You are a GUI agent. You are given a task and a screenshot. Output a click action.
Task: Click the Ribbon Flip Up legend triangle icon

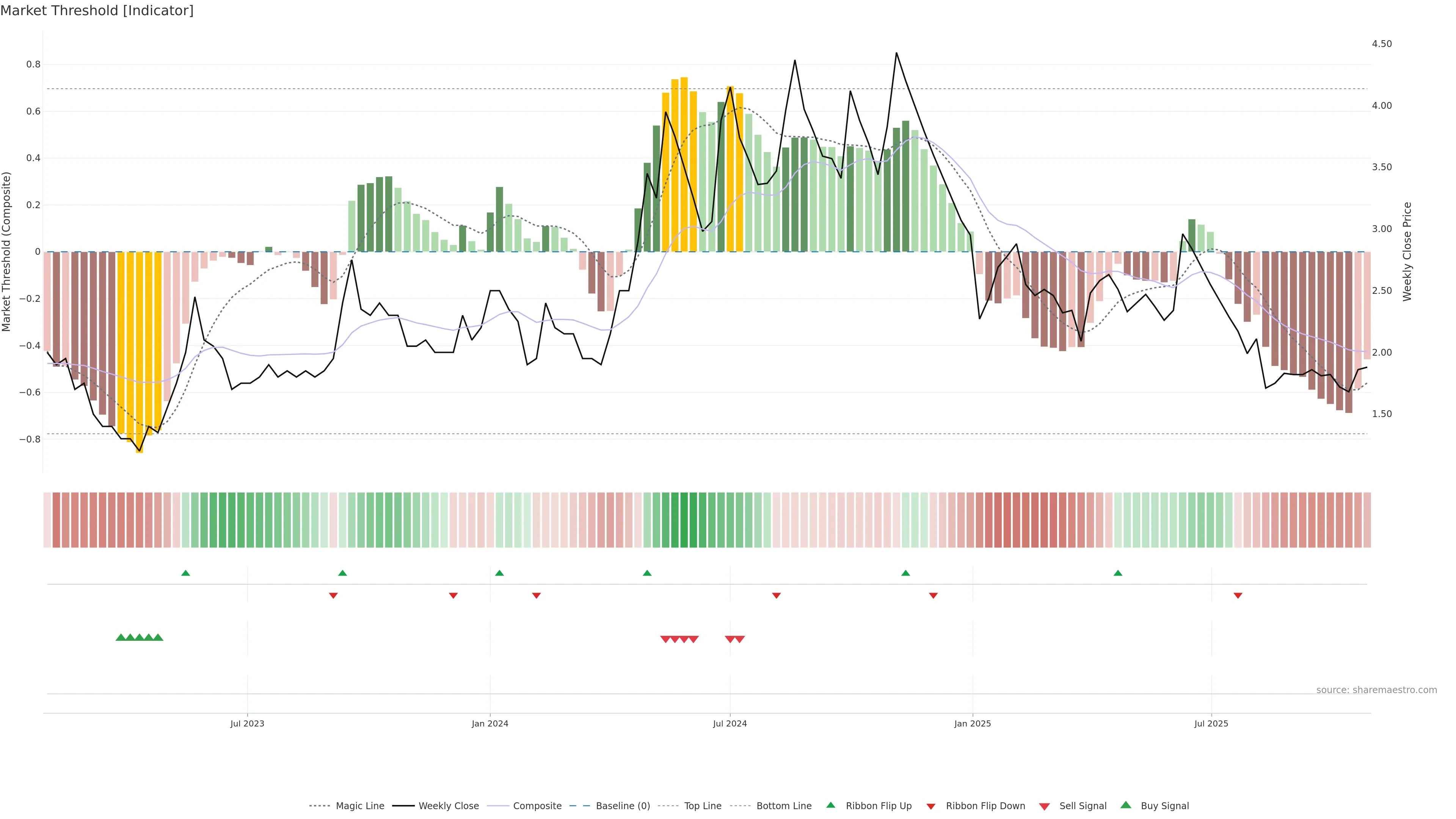pos(830,805)
